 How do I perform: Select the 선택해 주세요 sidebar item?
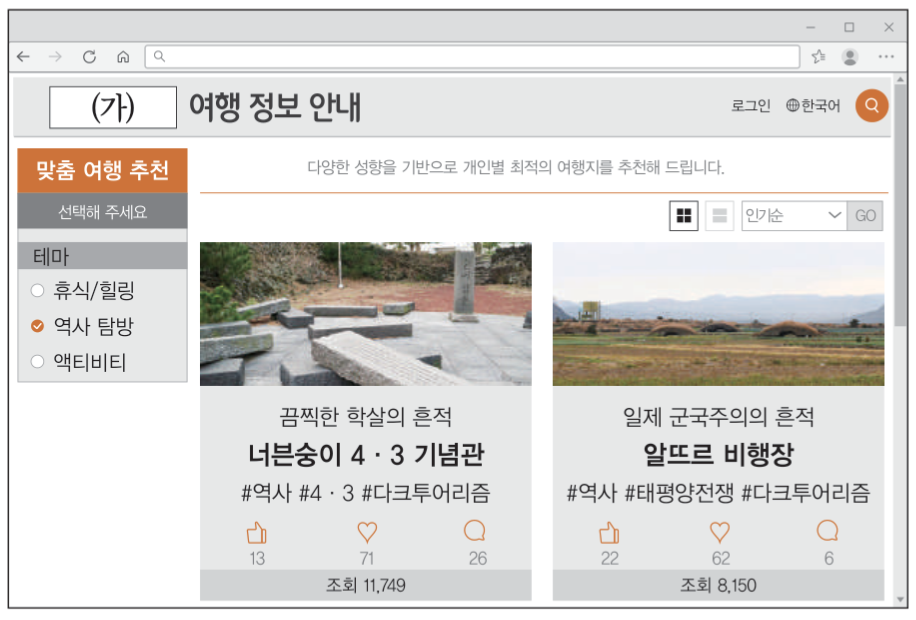(x=103, y=212)
